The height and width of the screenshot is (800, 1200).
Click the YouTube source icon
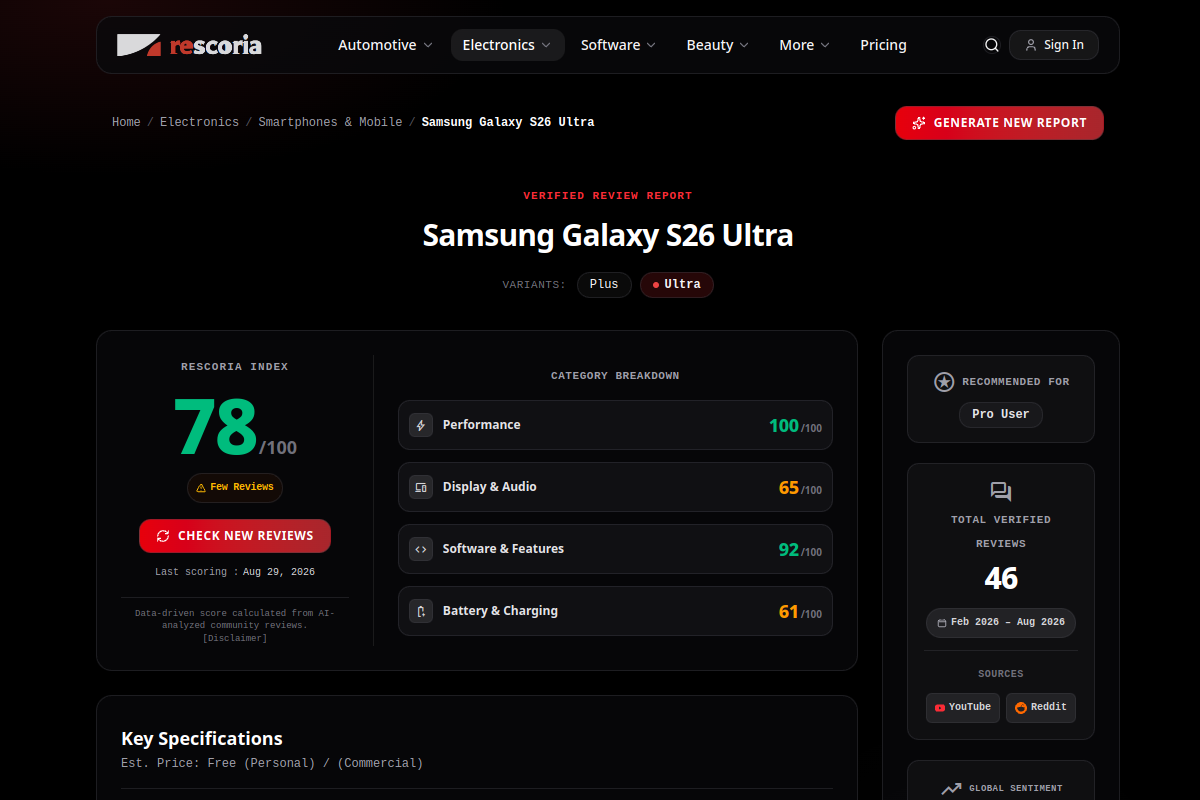940,707
